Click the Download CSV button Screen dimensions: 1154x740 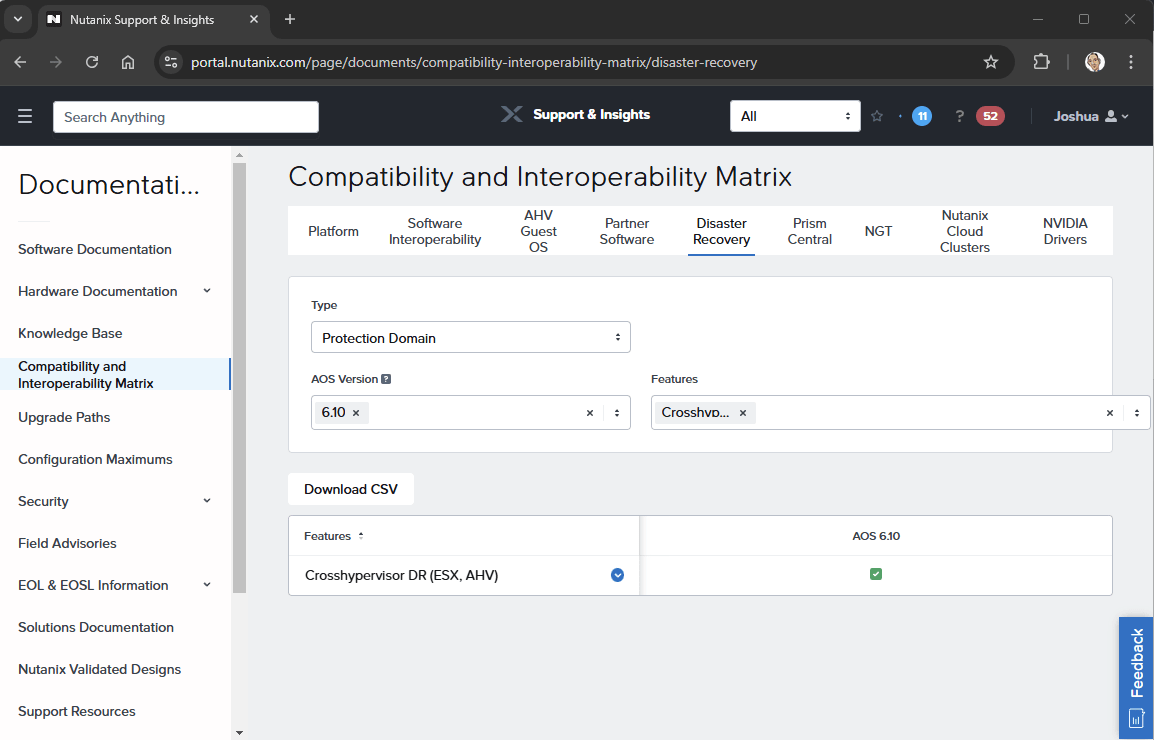click(351, 489)
